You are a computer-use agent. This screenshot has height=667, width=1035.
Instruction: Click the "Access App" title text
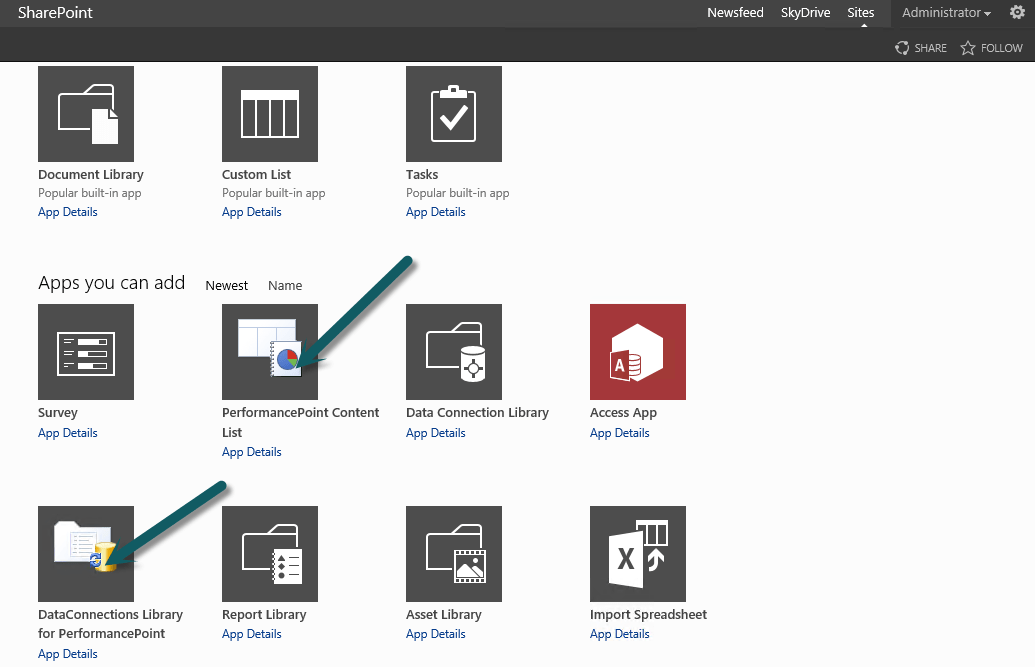[623, 413]
